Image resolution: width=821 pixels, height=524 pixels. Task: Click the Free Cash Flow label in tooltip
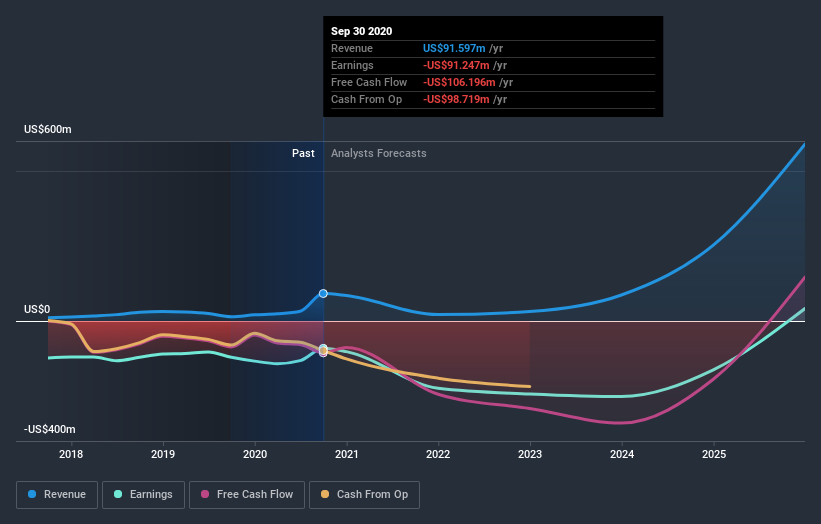tap(369, 82)
